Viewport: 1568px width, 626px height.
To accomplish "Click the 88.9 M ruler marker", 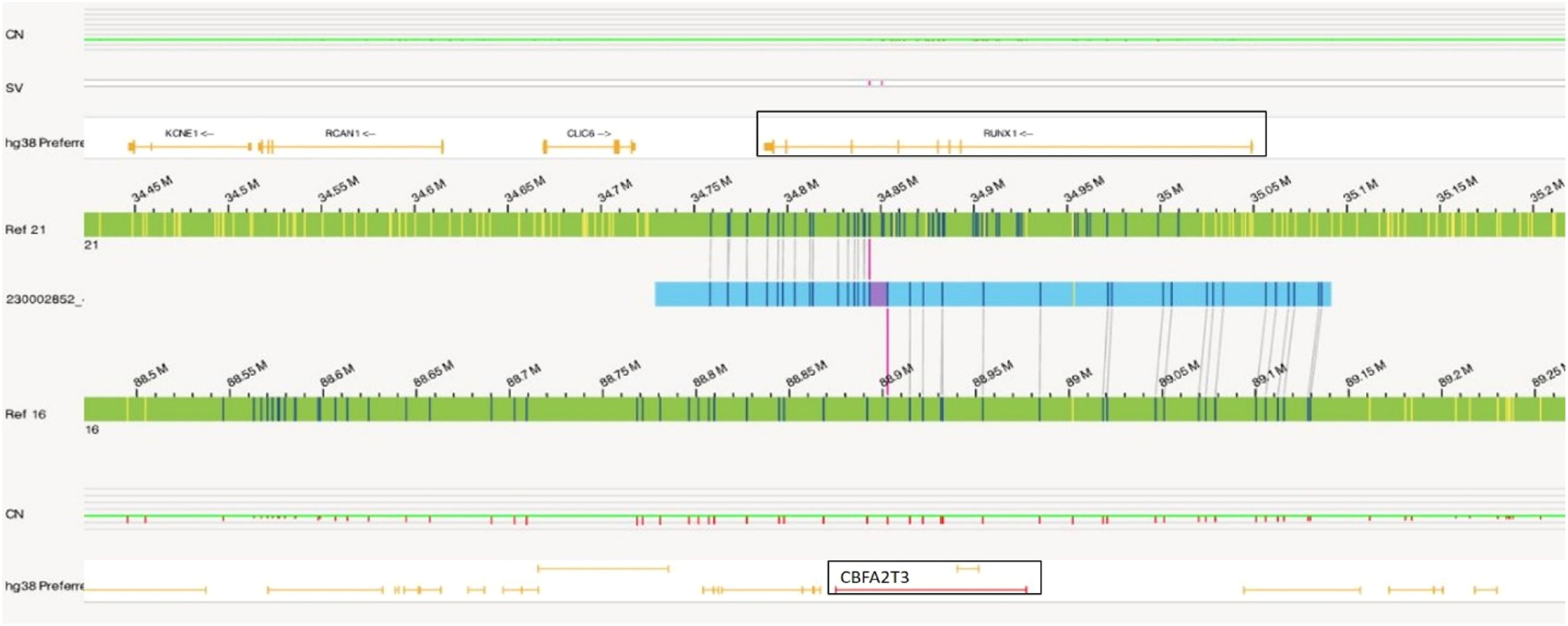I will click(896, 375).
